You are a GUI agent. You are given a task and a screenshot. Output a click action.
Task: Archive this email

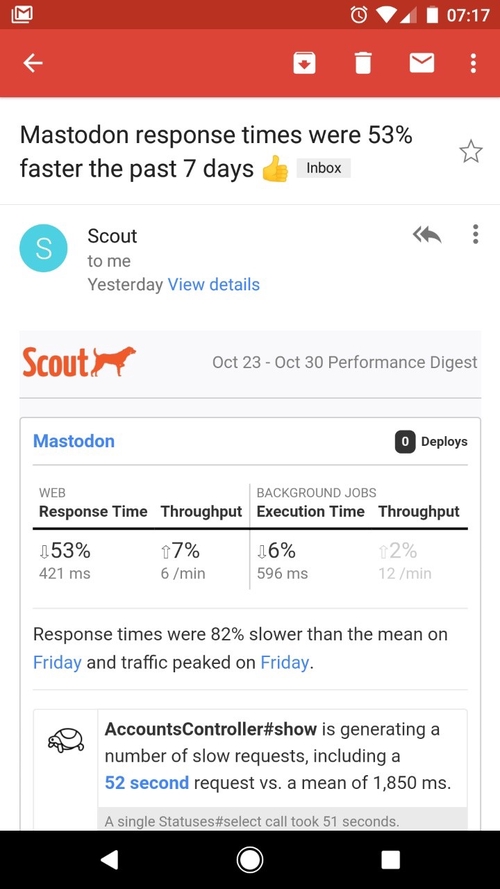(x=304, y=63)
